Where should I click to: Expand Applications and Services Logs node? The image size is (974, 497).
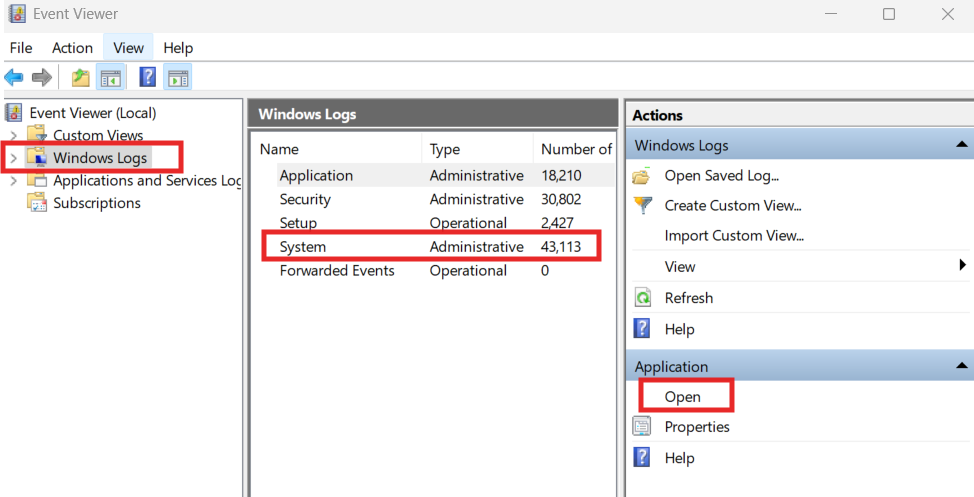click(13, 181)
